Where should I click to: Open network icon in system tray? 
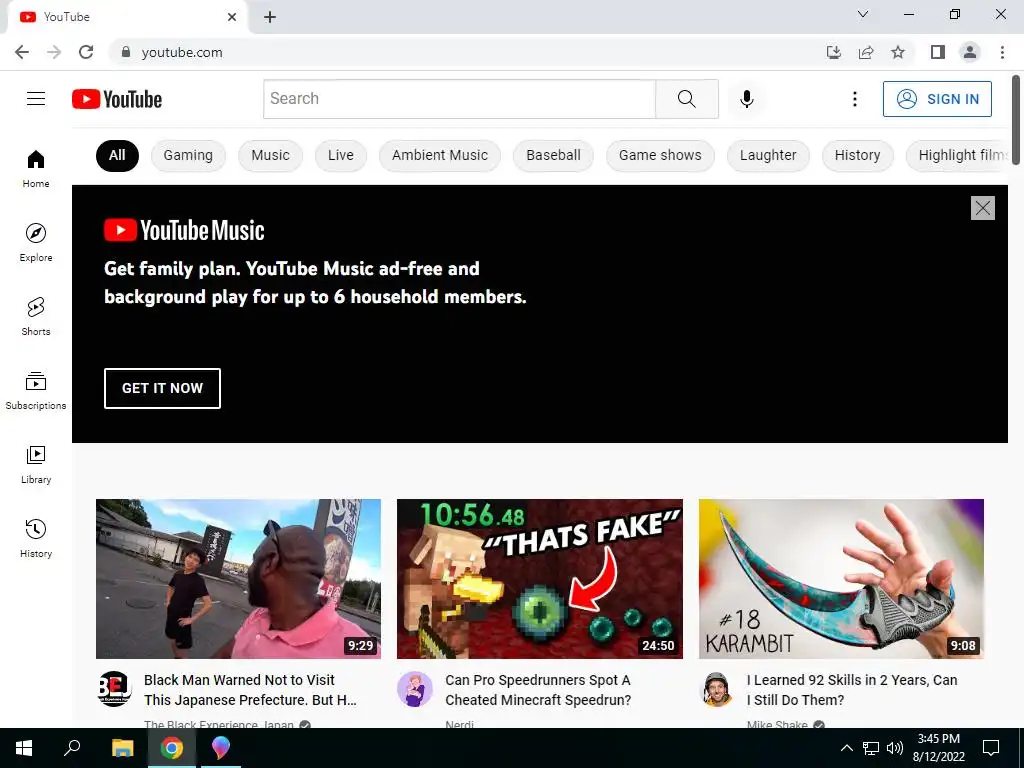tap(871, 748)
